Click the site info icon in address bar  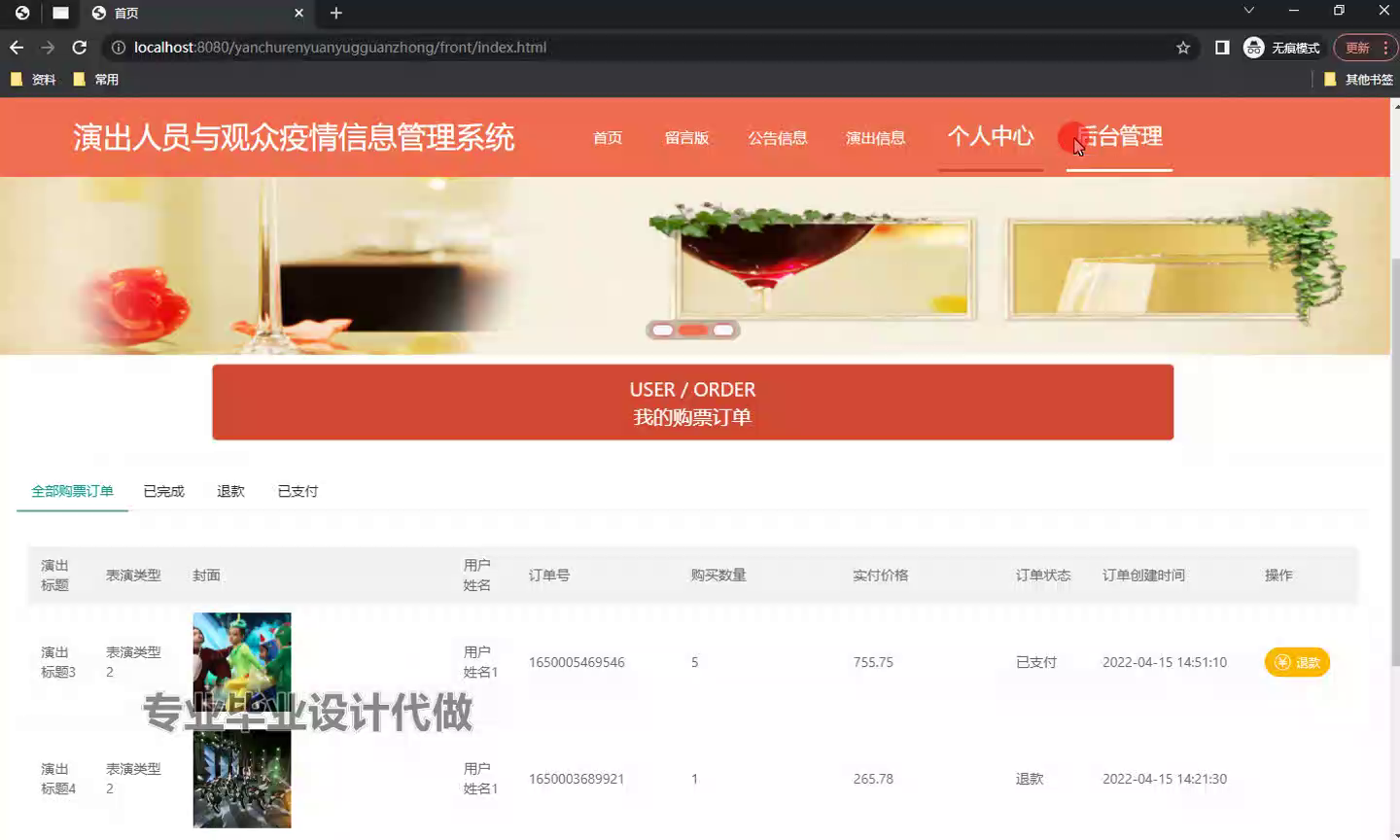pyautogui.click(x=118, y=48)
